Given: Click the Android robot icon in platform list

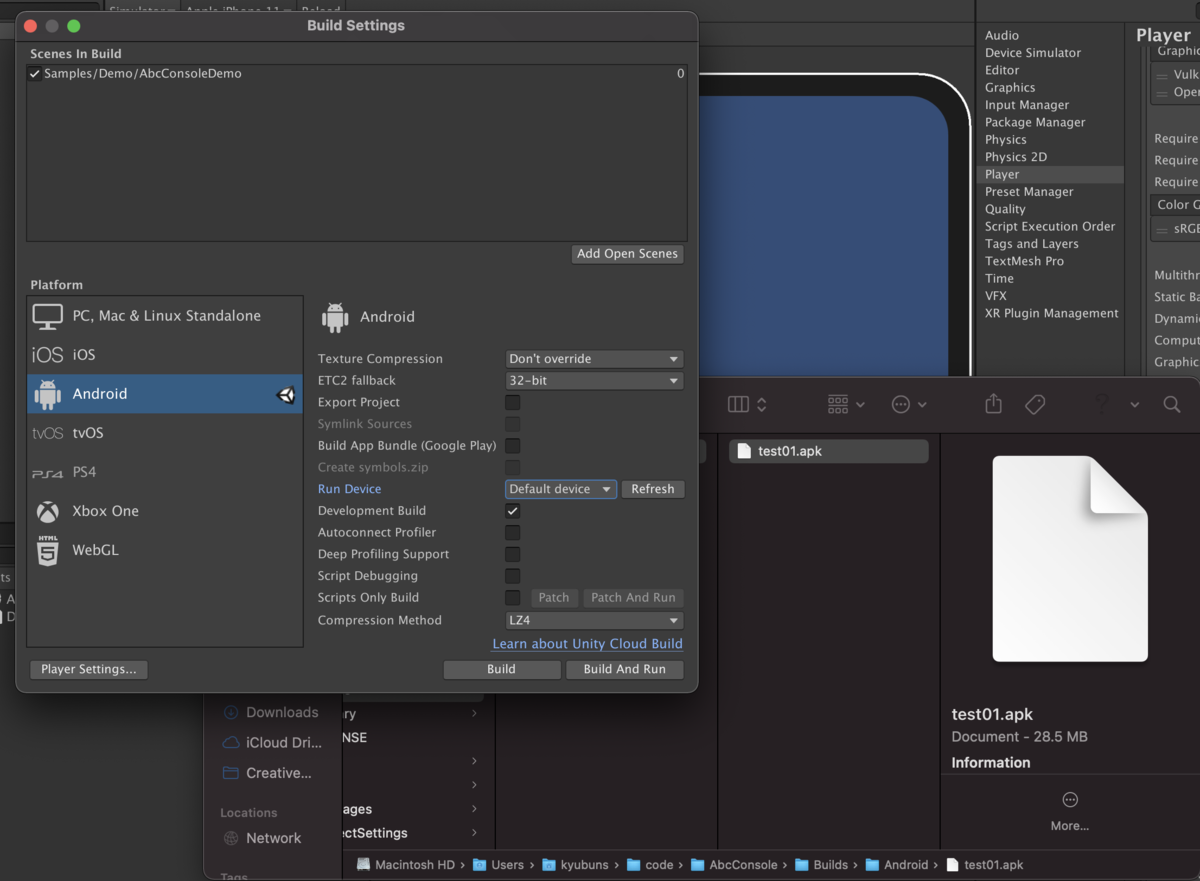Looking at the screenshot, I should click(x=47, y=394).
